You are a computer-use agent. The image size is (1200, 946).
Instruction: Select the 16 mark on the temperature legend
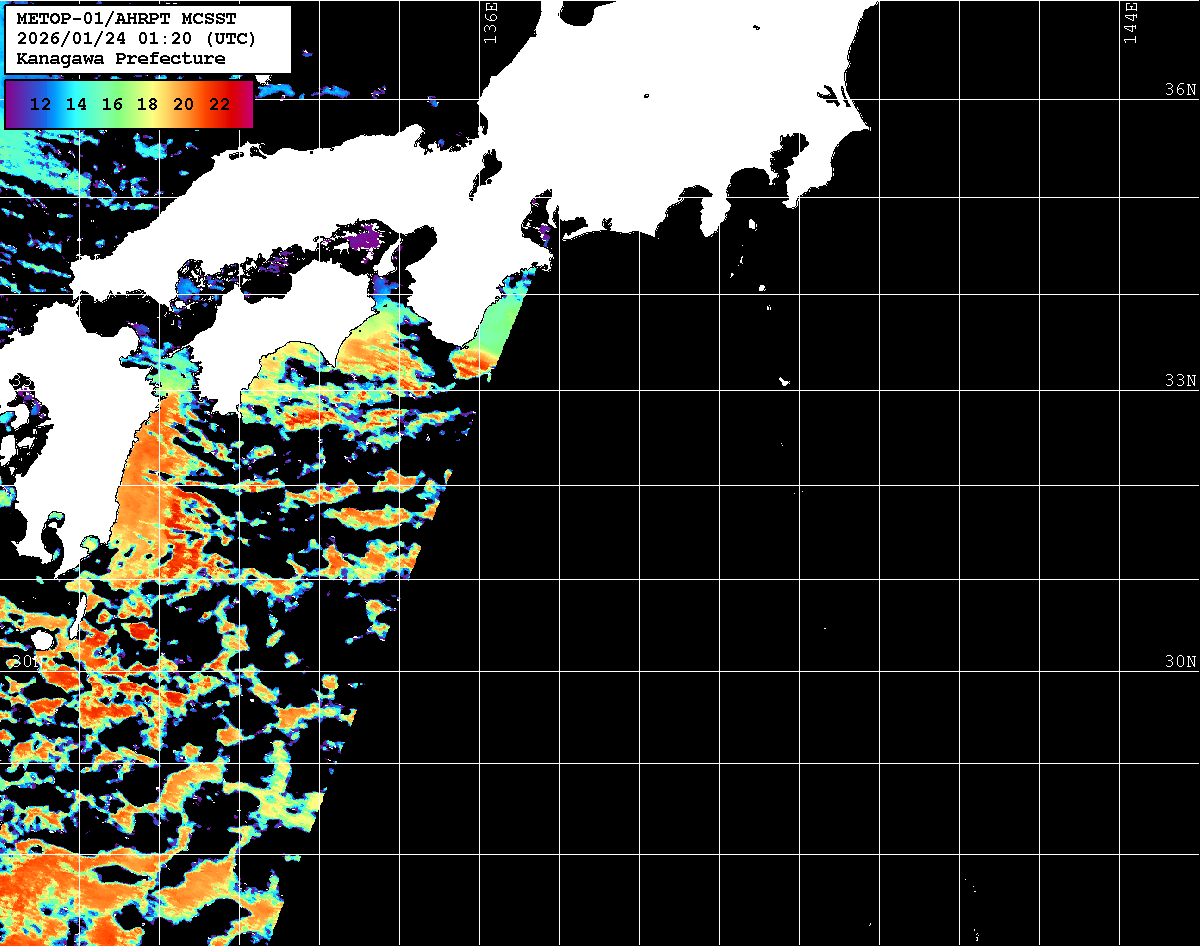[x=112, y=104]
